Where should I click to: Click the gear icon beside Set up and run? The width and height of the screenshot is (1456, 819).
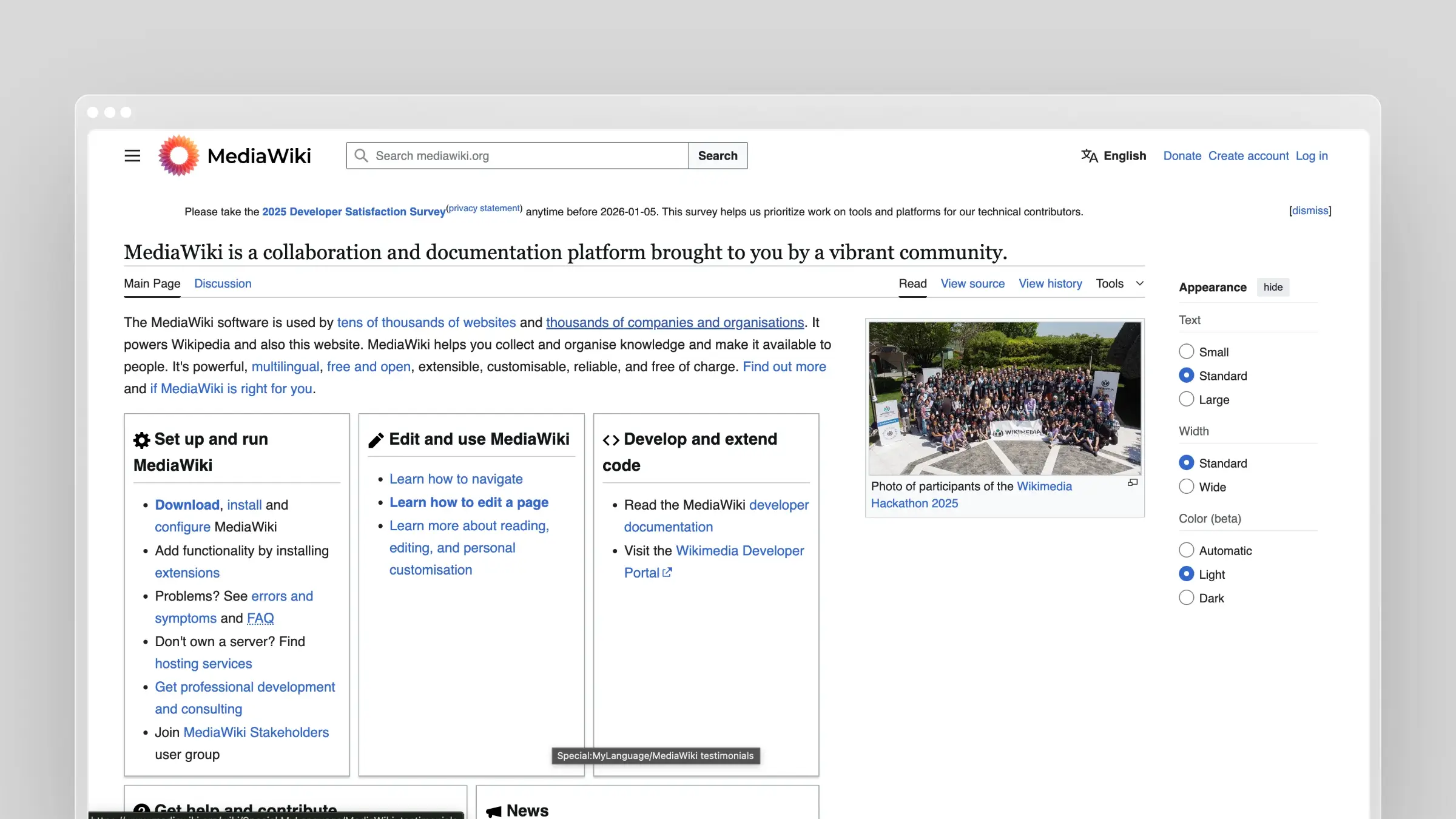click(x=140, y=439)
